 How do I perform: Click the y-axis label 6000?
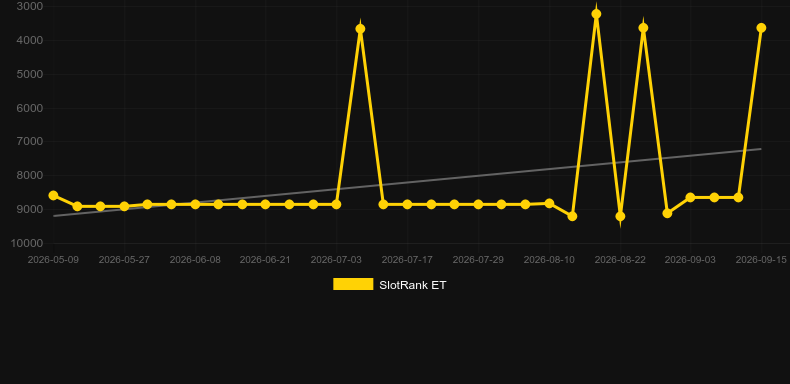coord(30,108)
